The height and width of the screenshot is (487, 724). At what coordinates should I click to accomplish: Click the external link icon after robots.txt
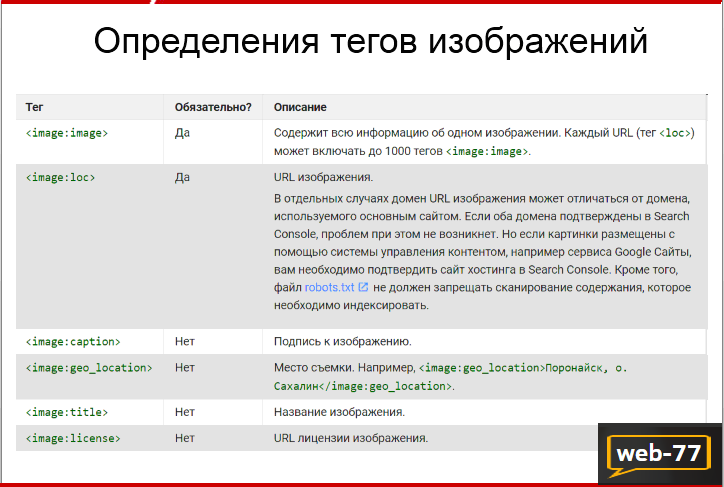(x=363, y=287)
